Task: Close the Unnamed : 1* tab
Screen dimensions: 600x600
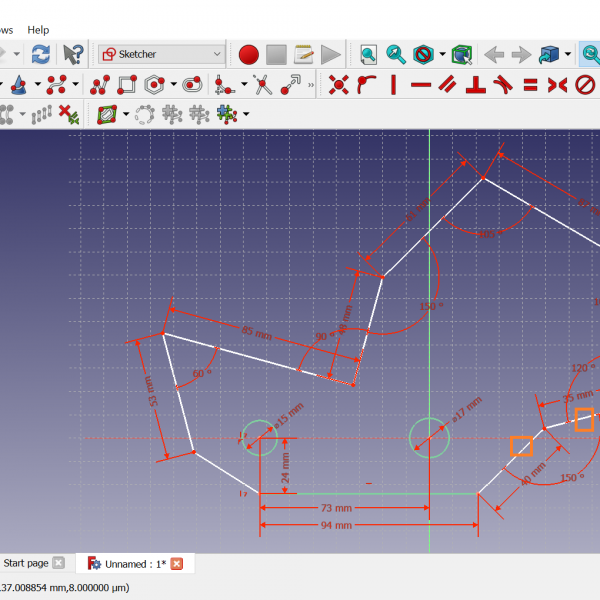Action: (177, 564)
